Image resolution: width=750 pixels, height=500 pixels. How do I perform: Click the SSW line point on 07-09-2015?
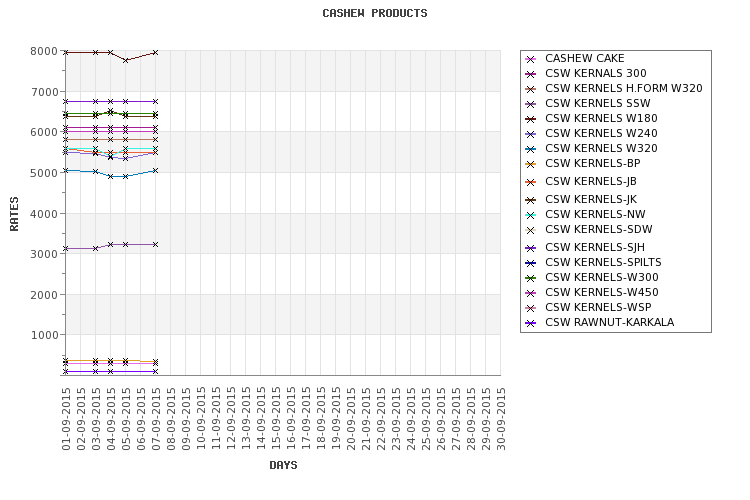pos(155,244)
